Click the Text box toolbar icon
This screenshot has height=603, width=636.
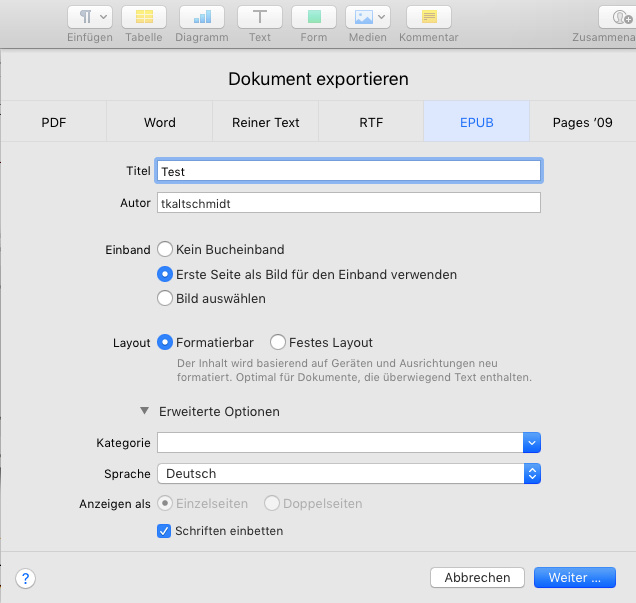click(x=260, y=17)
